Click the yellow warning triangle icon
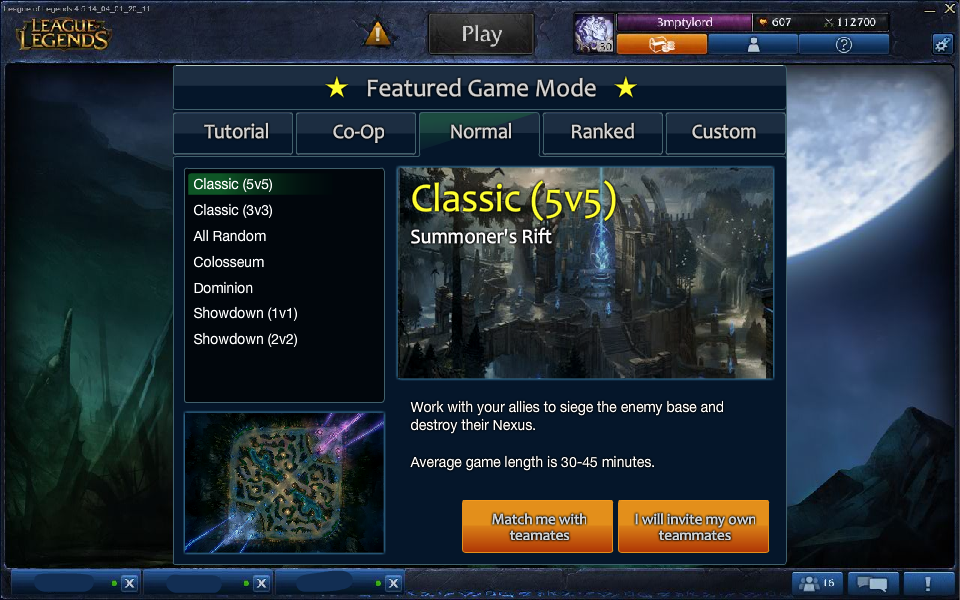960x600 pixels. [377, 34]
